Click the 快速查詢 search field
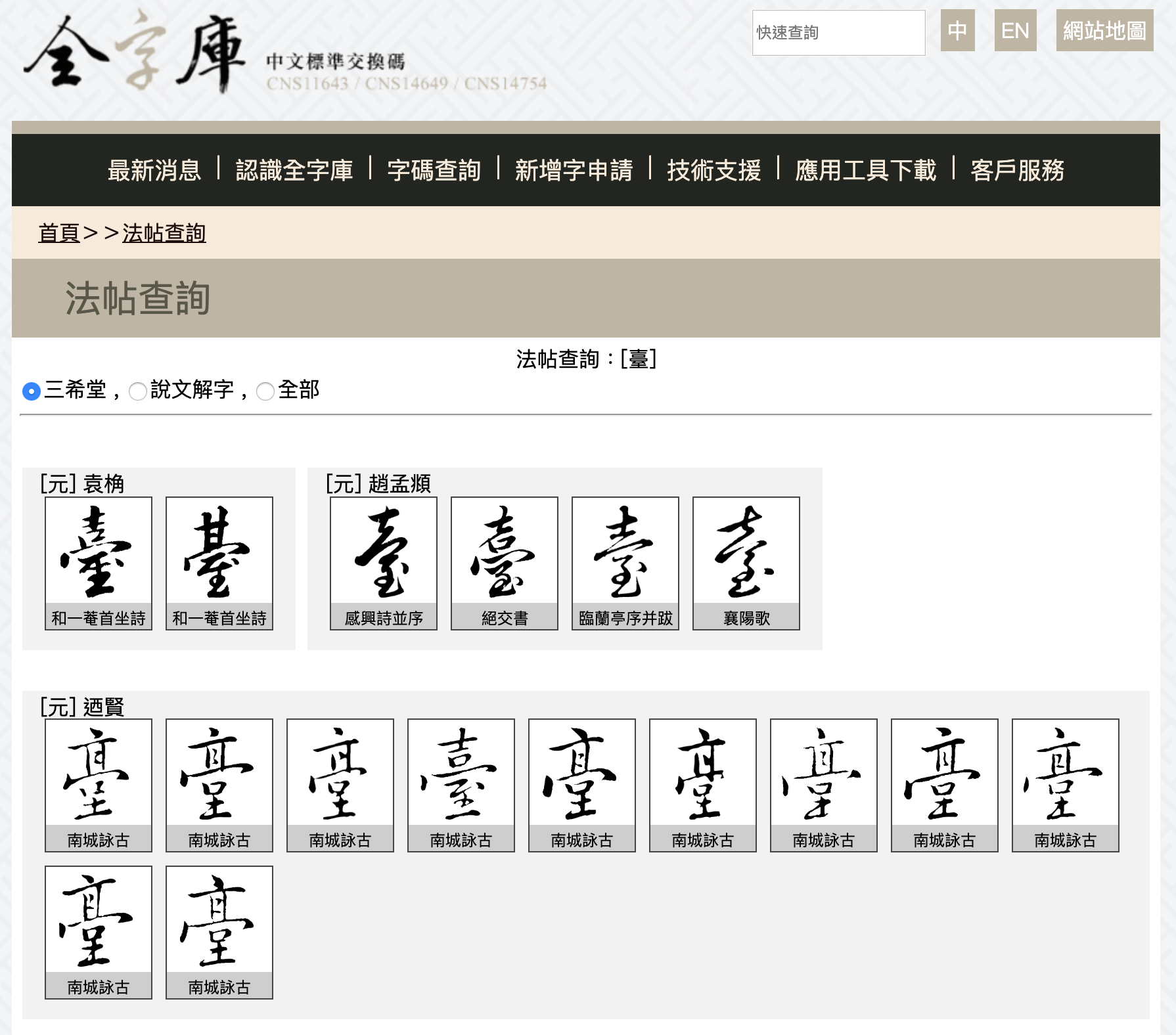1176x1035 pixels. coord(840,33)
